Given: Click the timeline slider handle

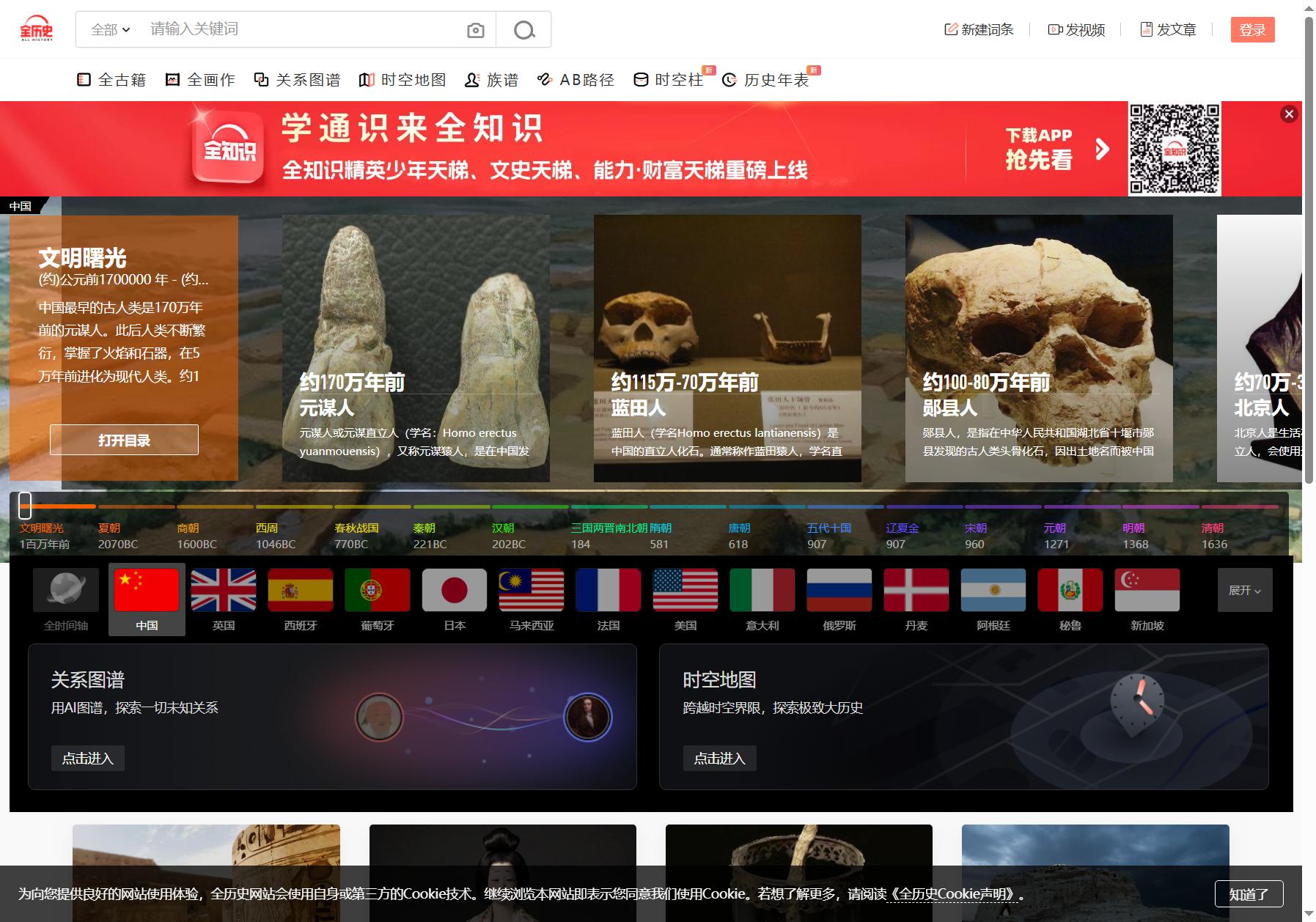Looking at the screenshot, I should tap(25, 505).
